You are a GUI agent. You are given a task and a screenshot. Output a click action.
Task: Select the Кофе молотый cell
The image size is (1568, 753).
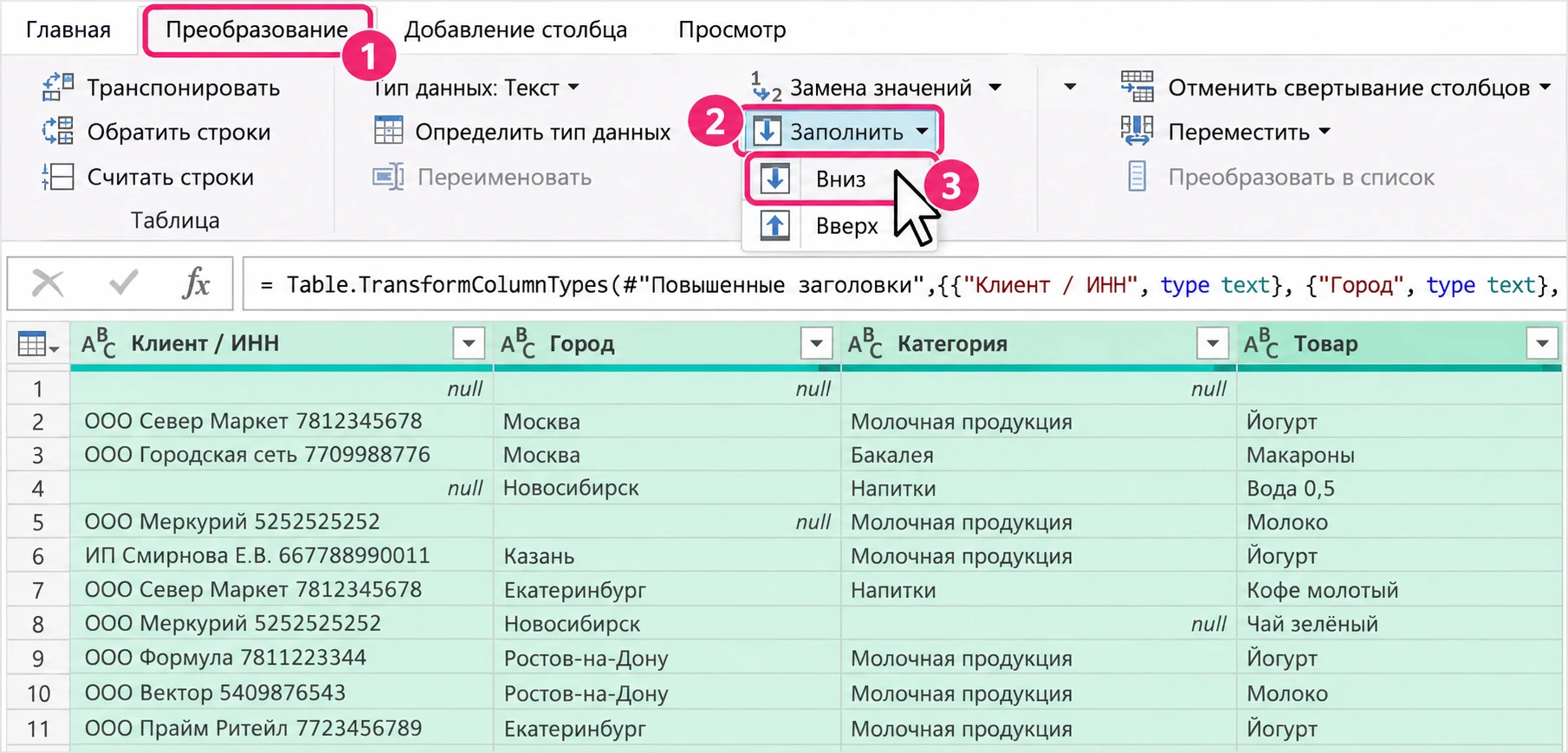click(1399, 590)
